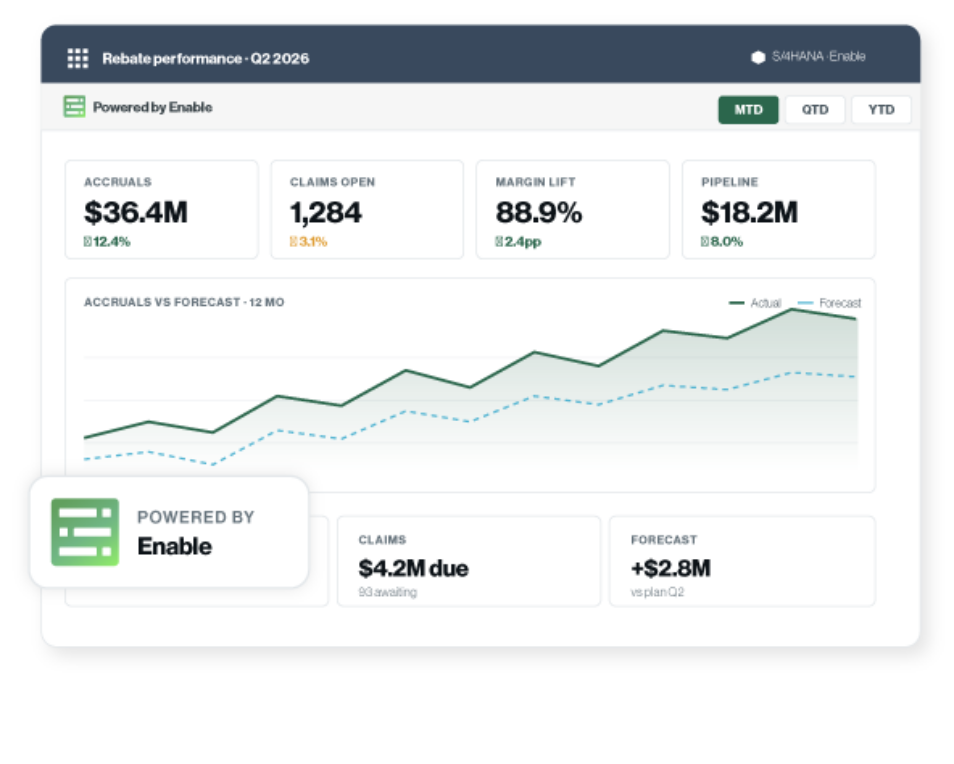This screenshot has width=954, height=764.
Task: Click the FORECAST card heading
Action: tap(664, 540)
